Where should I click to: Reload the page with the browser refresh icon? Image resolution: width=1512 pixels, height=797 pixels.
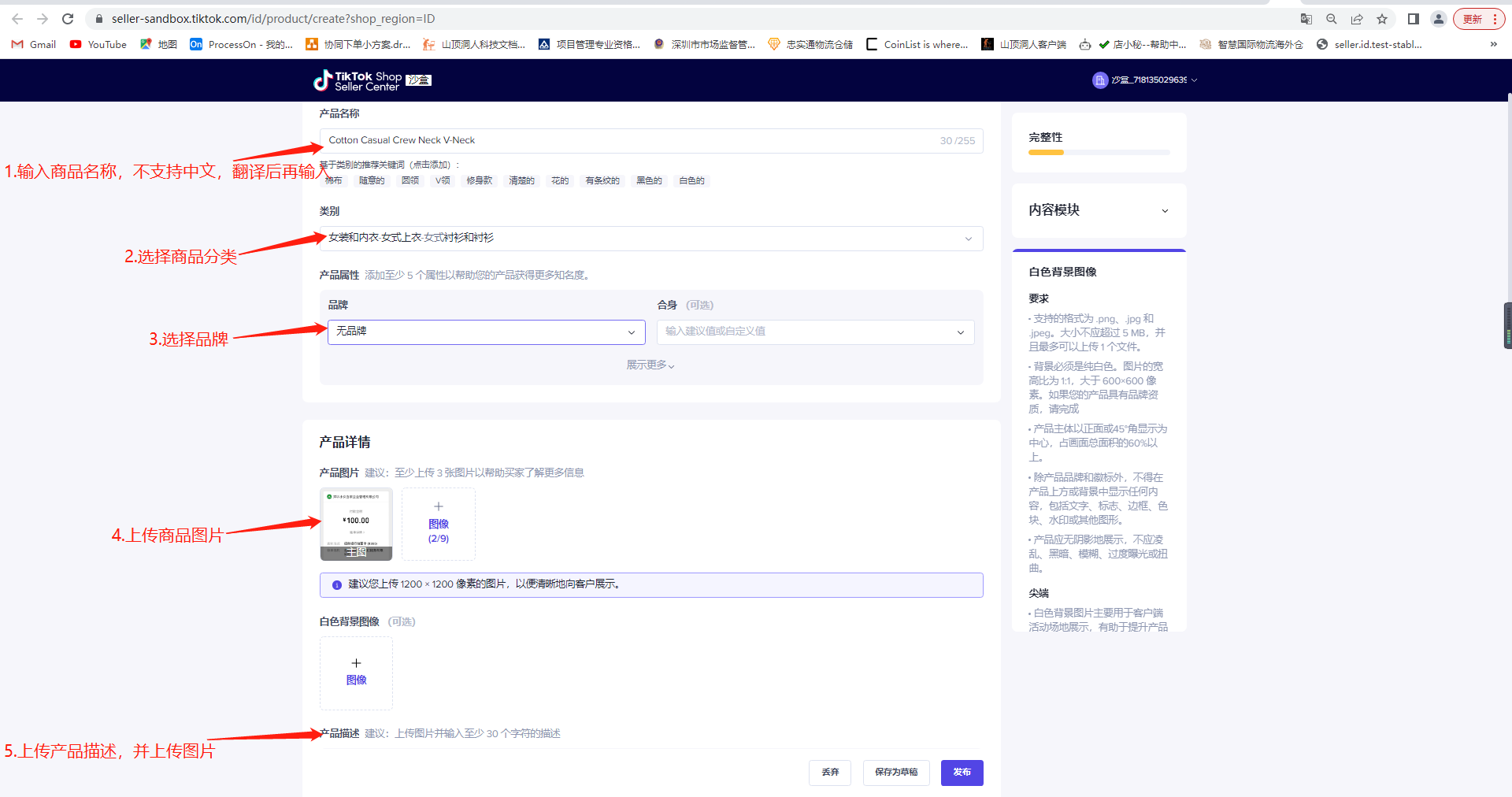point(68,19)
